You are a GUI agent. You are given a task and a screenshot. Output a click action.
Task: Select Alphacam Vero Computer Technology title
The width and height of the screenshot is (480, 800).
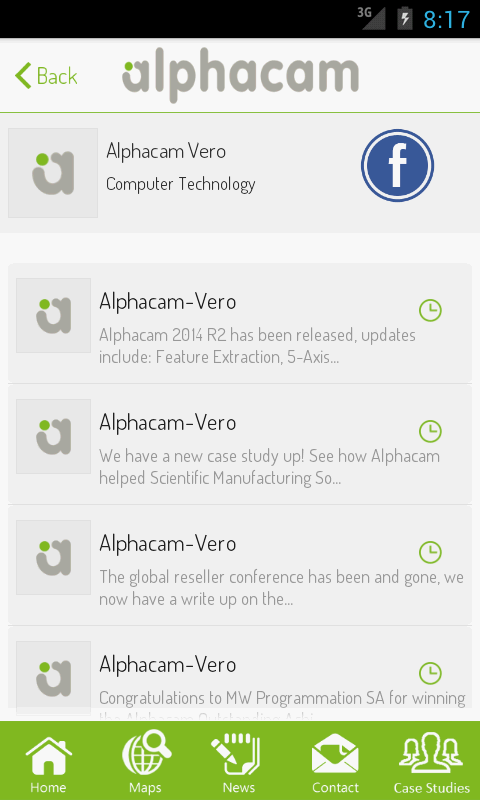click(181, 167)
